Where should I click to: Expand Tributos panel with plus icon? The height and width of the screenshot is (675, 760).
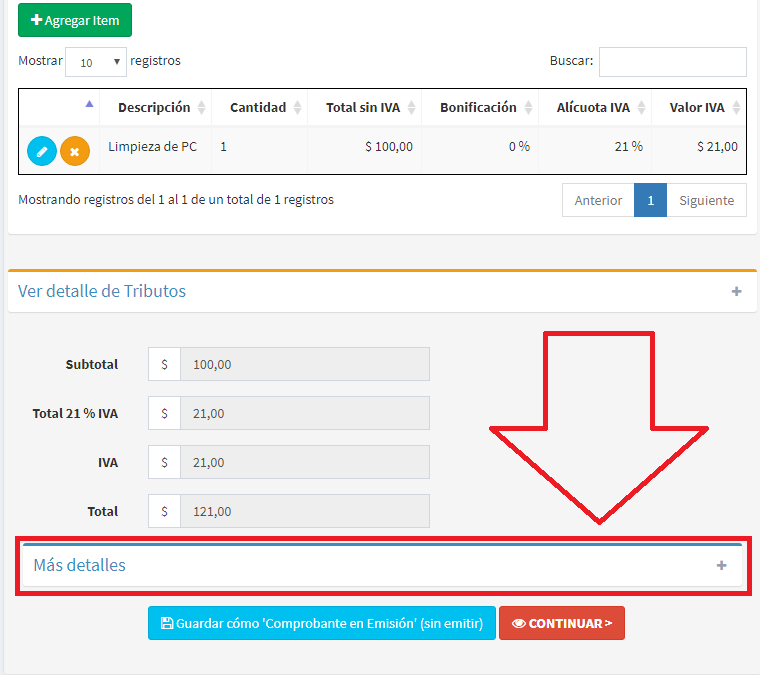(x=736, y=291)
